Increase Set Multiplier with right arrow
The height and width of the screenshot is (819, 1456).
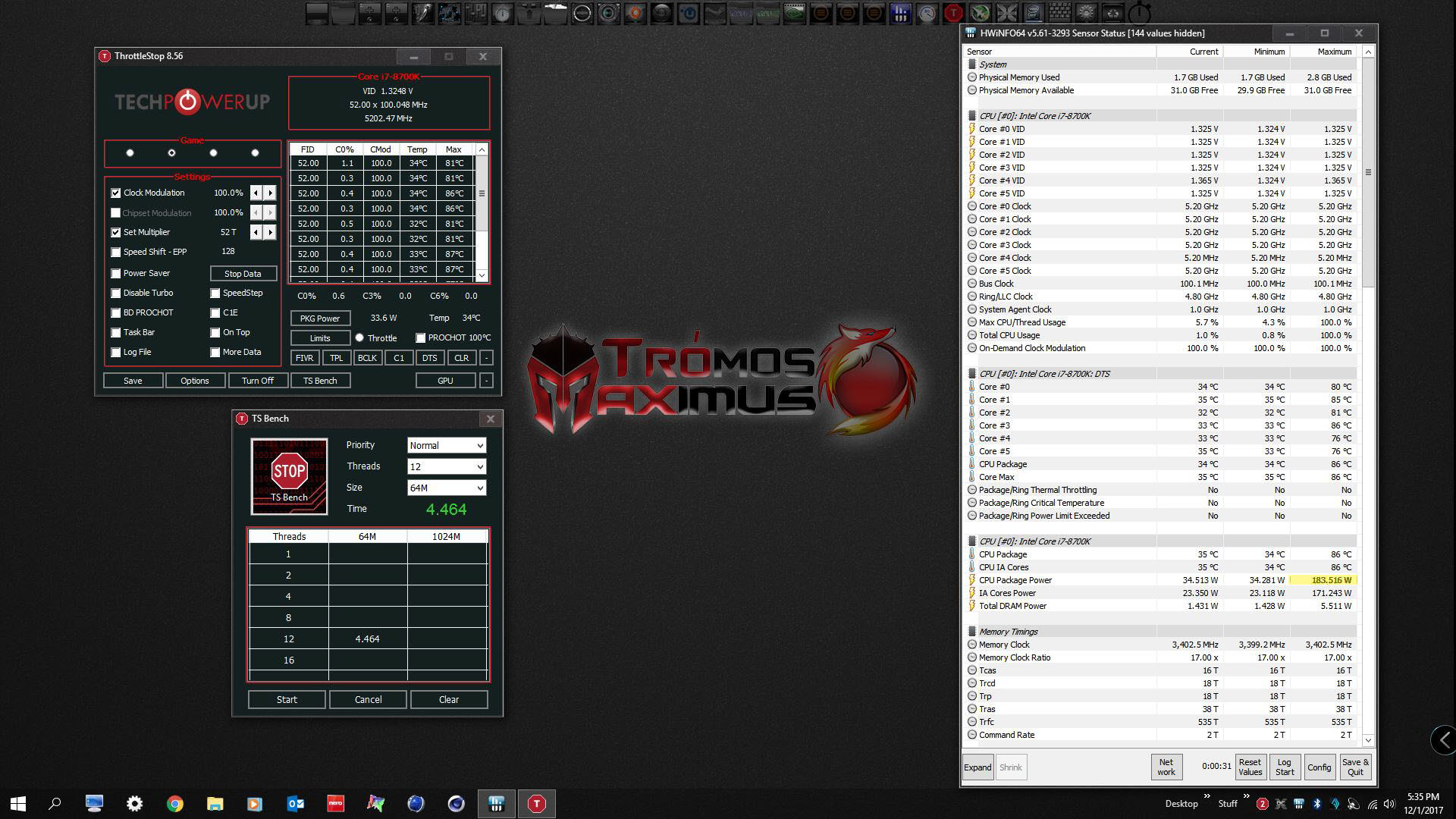tap(270, 233)
